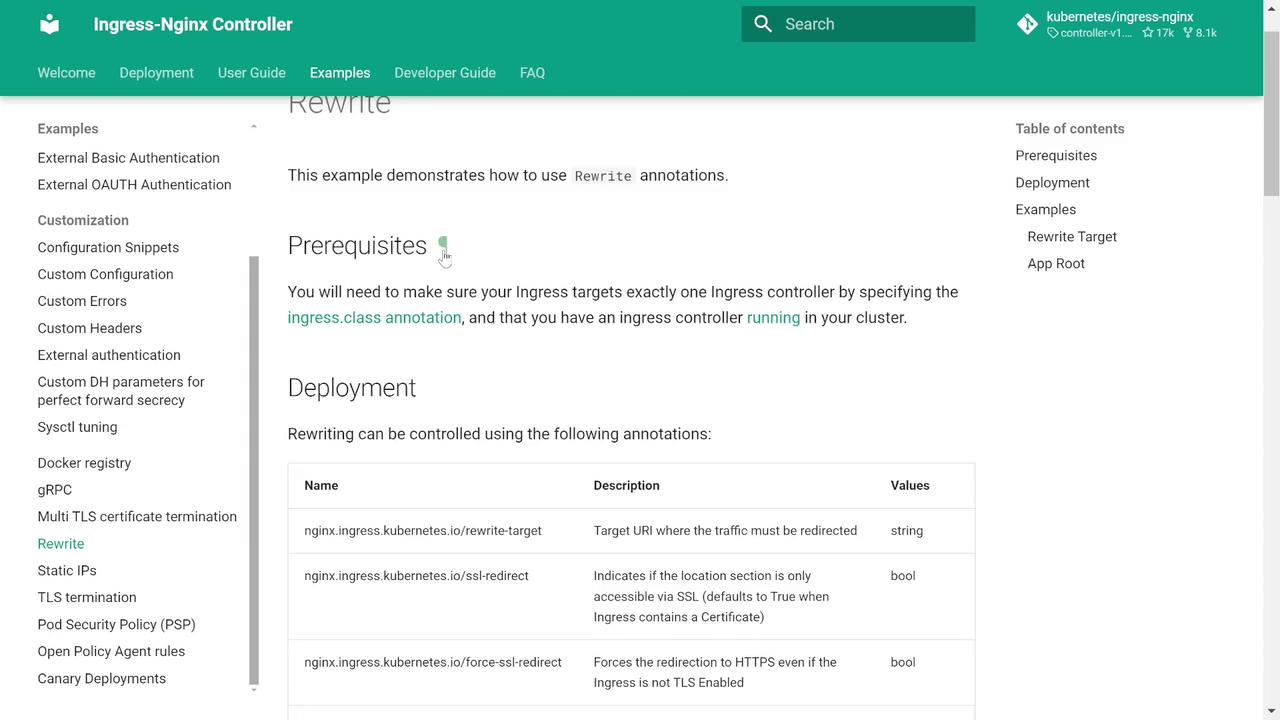Open the Deployment navigation tab
The image size is (1280, 720).
click(156, 73)
